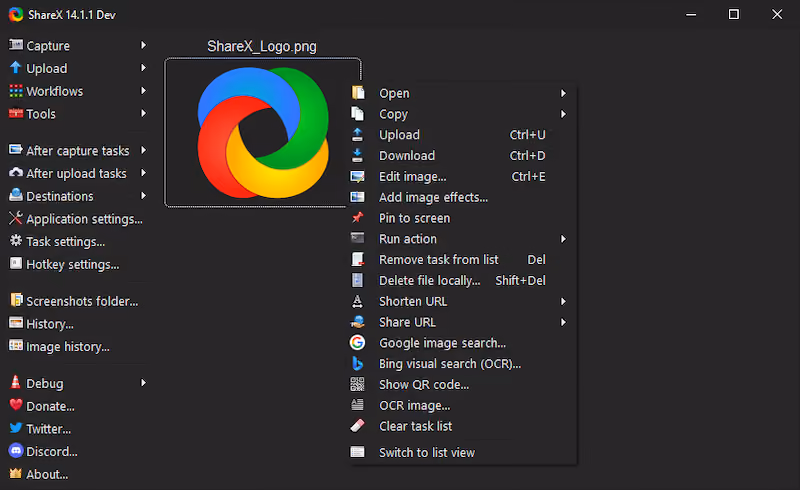Screen dimensions: 800x490
Task: Select Add image effects... menu entry
Action: click(462, 197)
